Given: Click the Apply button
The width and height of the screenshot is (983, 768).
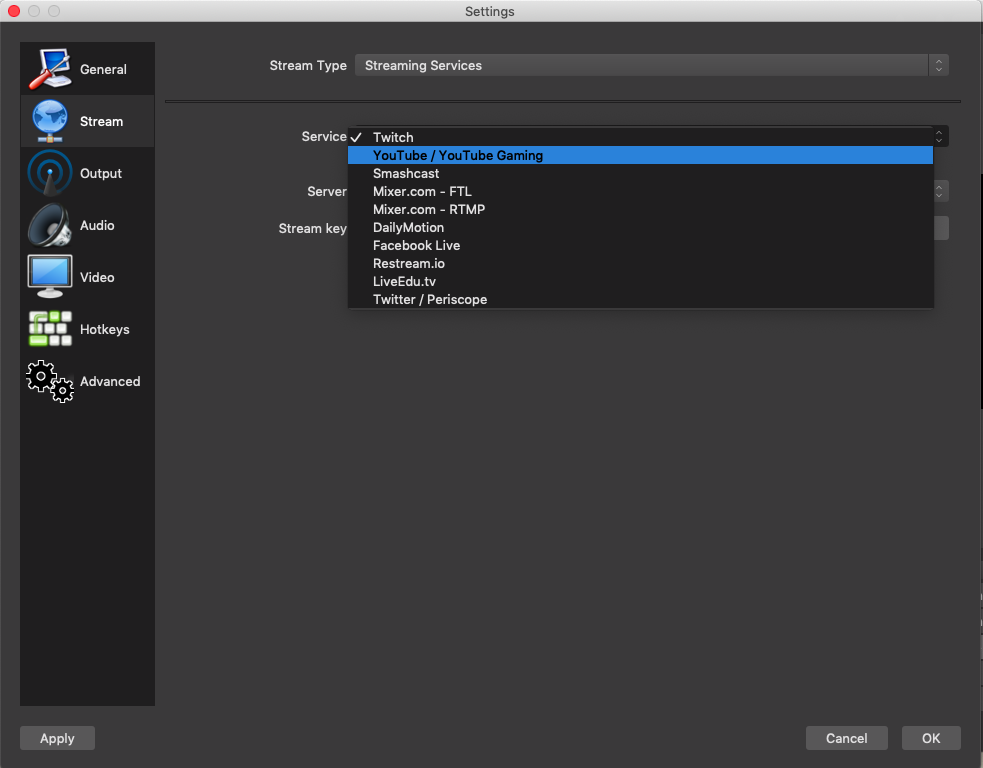Looking at the screenshot, I should pos(57,738).
